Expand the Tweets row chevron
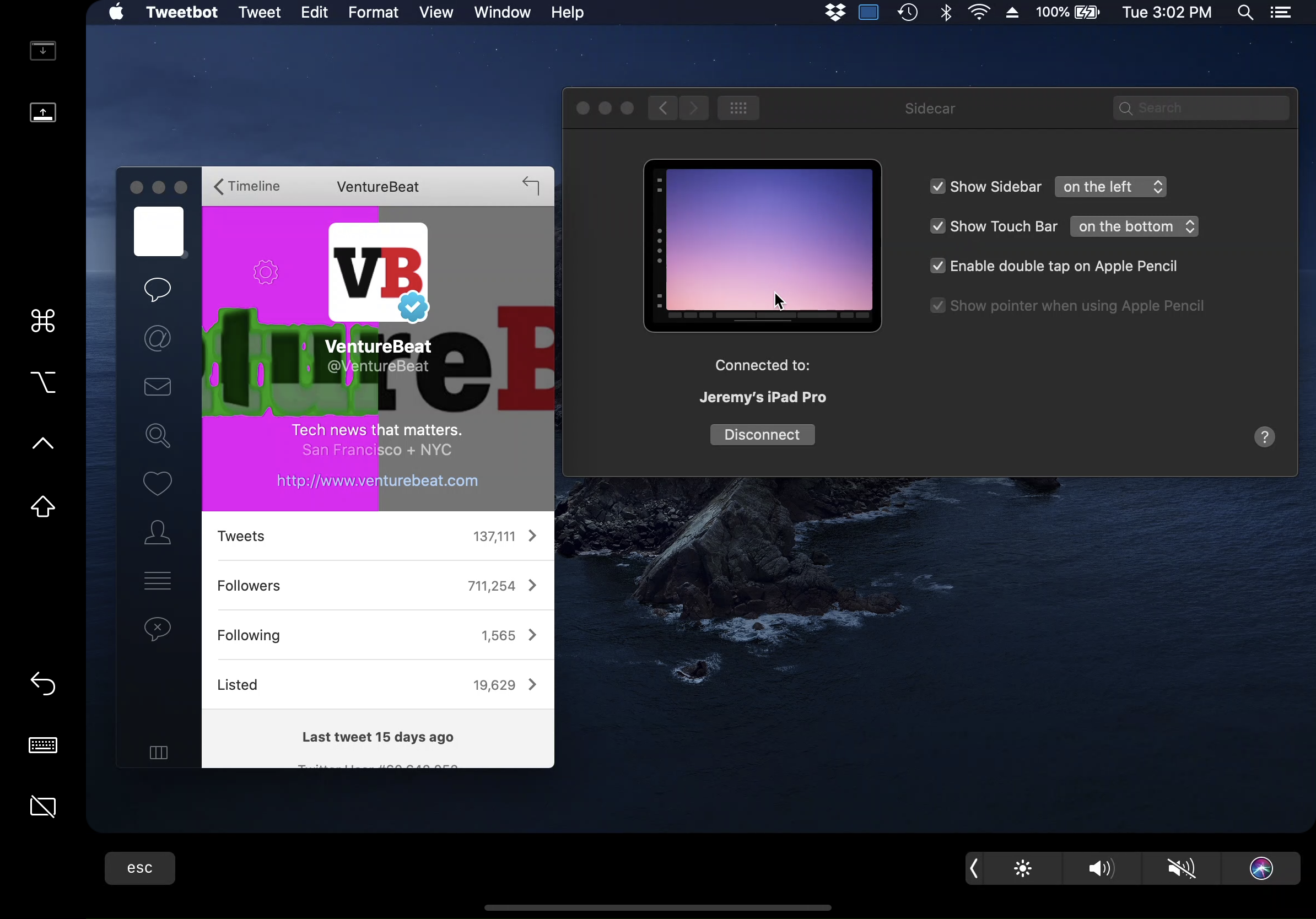This screenshot has width=1316, height=919. click(x=532, y=536)
